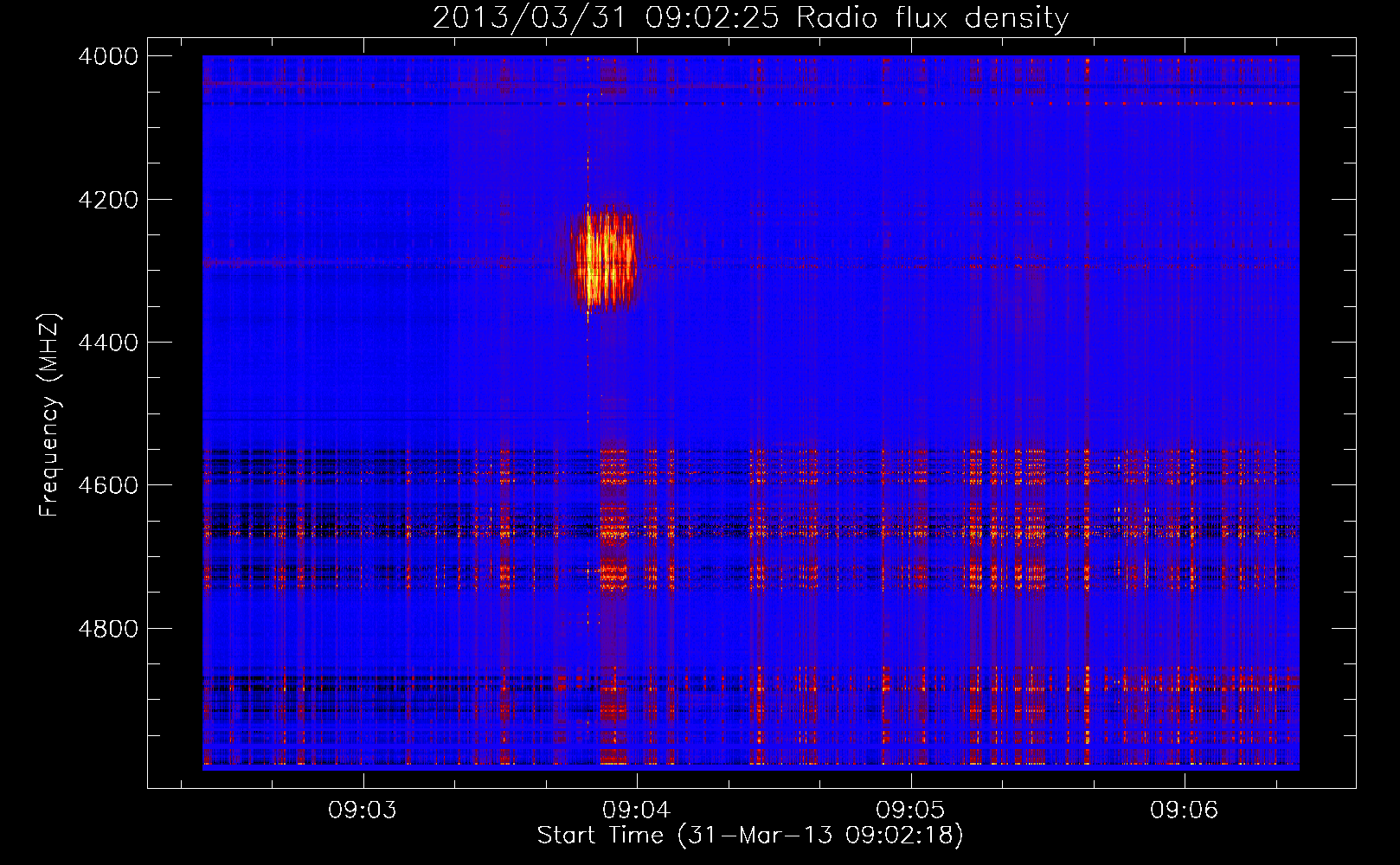Click the 09:05 time axis label

910,810
